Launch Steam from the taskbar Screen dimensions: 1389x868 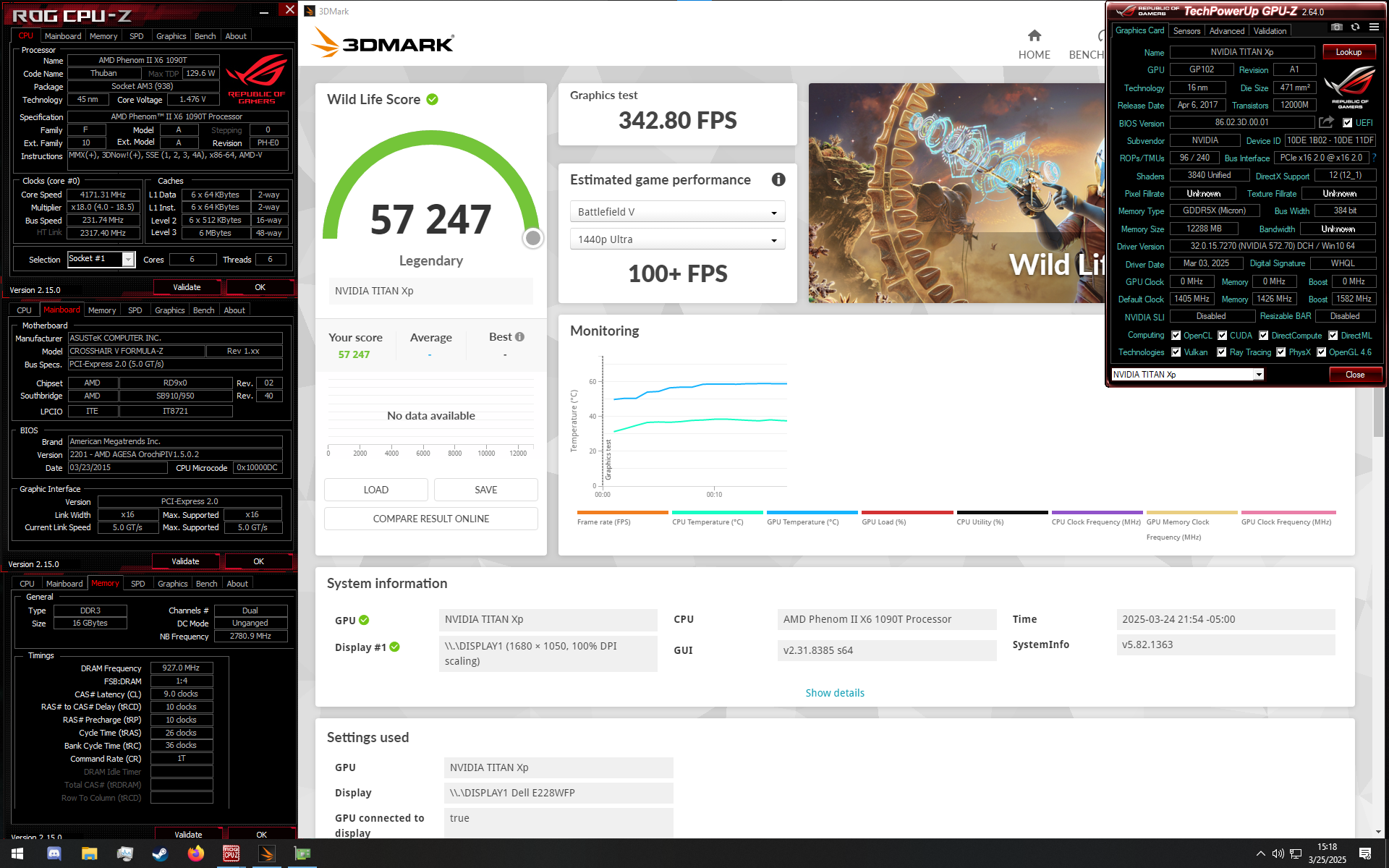(x=160, y=854)
